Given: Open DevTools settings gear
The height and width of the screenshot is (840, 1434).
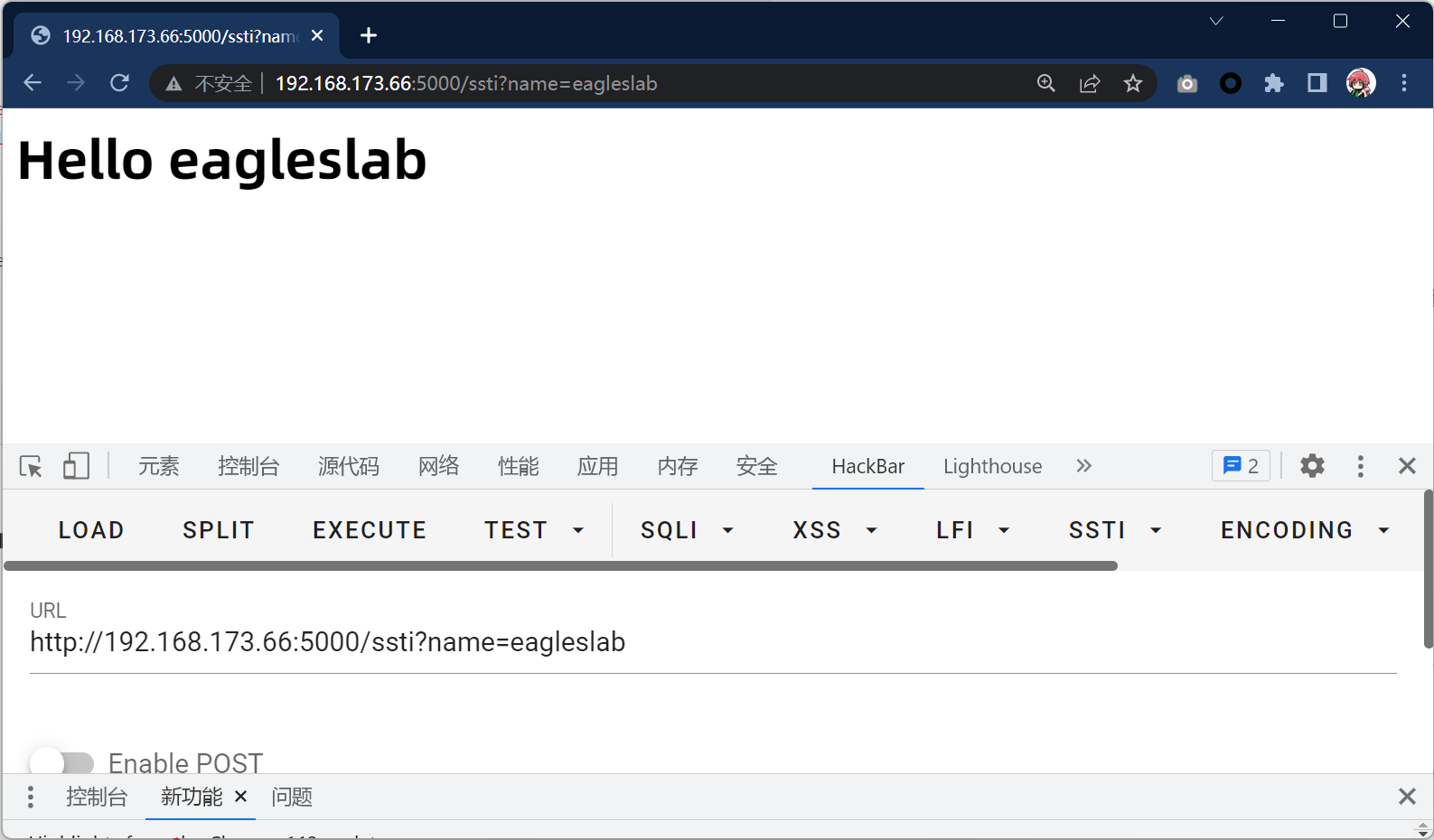Looking at the screenshot, I should point(1312,466).
